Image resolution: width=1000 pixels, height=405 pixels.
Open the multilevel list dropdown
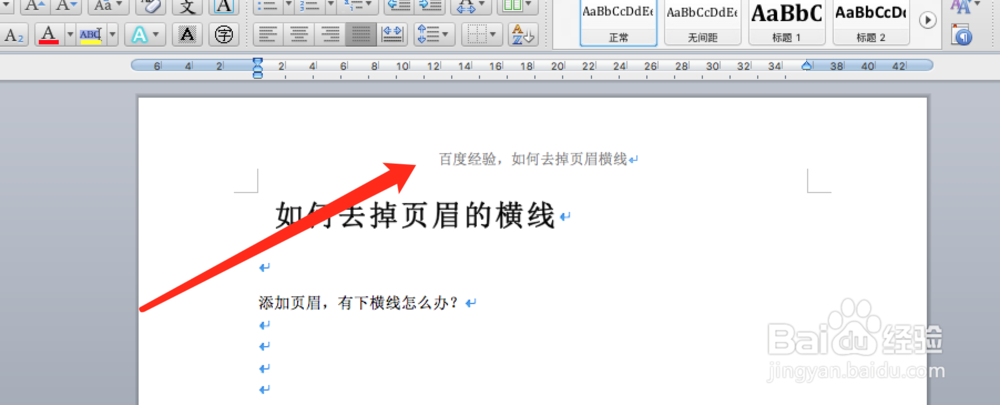(358, 6)
